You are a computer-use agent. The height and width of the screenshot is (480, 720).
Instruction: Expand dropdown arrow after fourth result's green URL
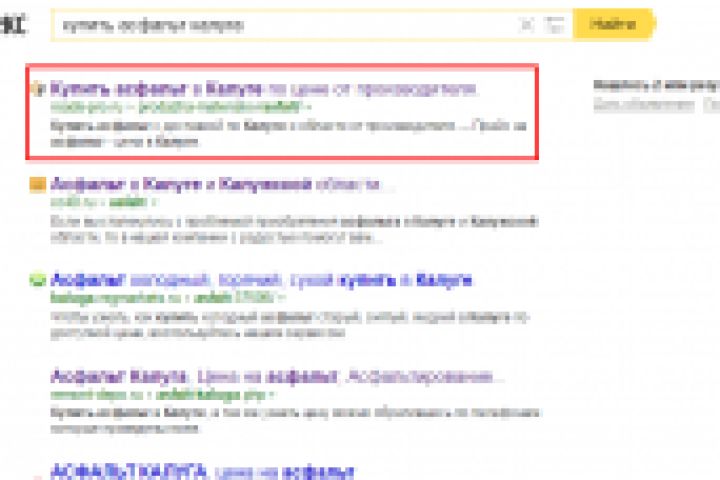(x=272, y=395)
